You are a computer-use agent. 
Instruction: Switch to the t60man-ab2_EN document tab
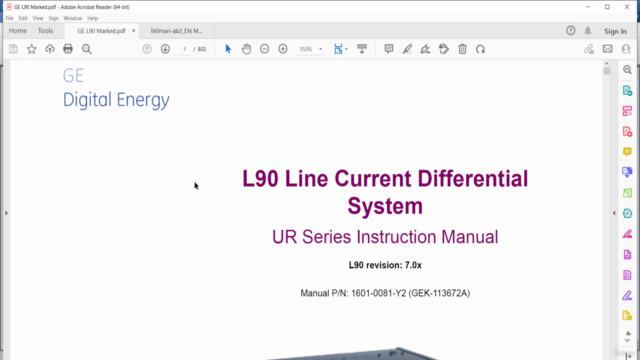(176, 31)
